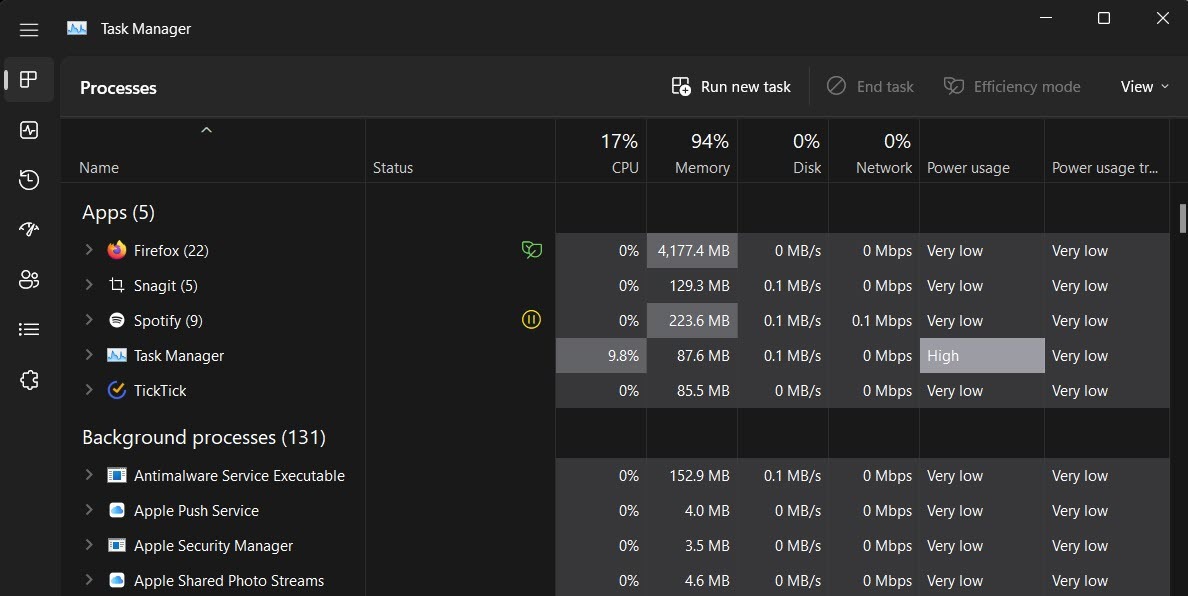Open the Details view from sidebar
Screen dimensions: 1188x596
[x=28, y=329]
